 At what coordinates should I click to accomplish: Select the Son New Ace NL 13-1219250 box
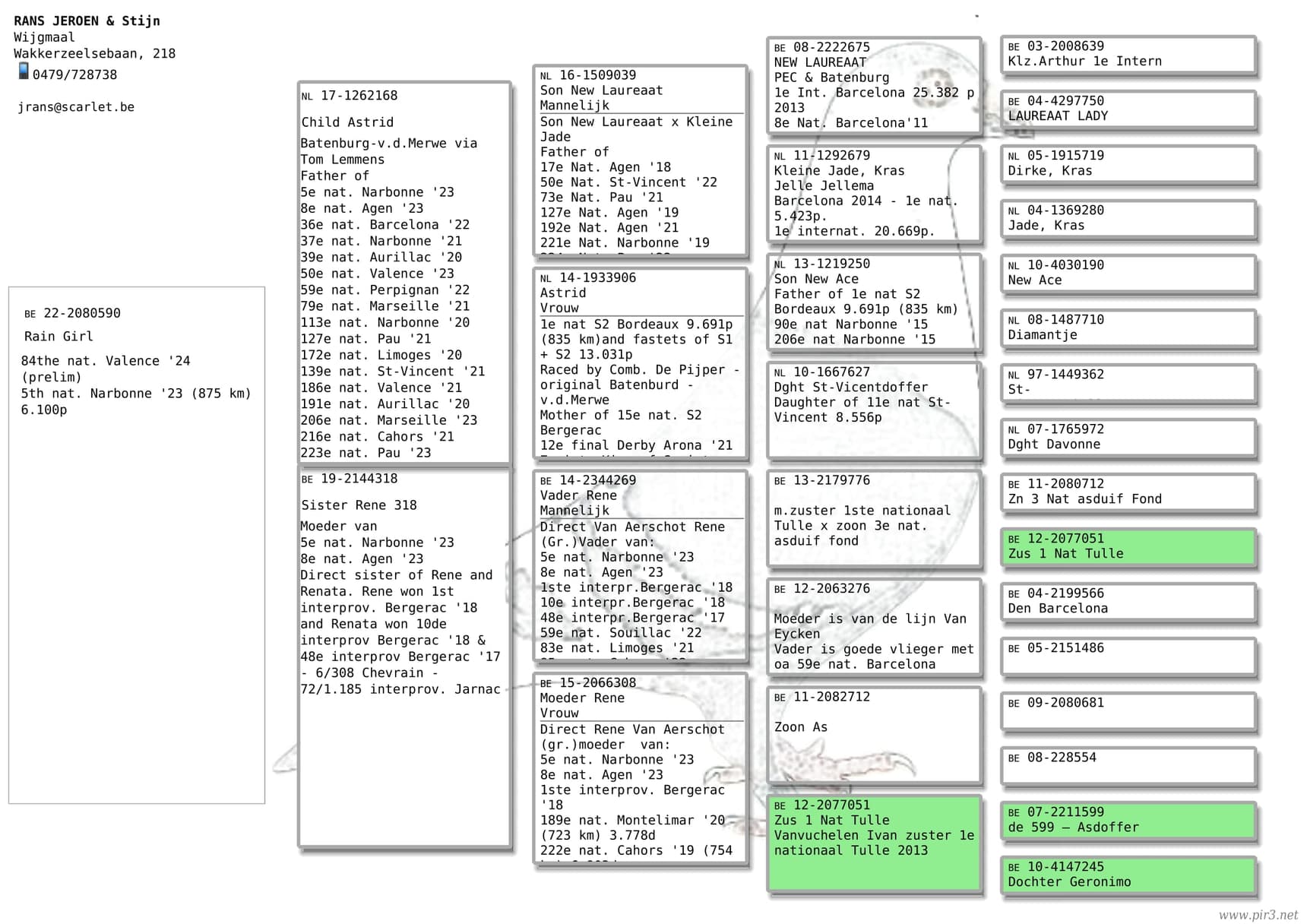click(873, 302)
